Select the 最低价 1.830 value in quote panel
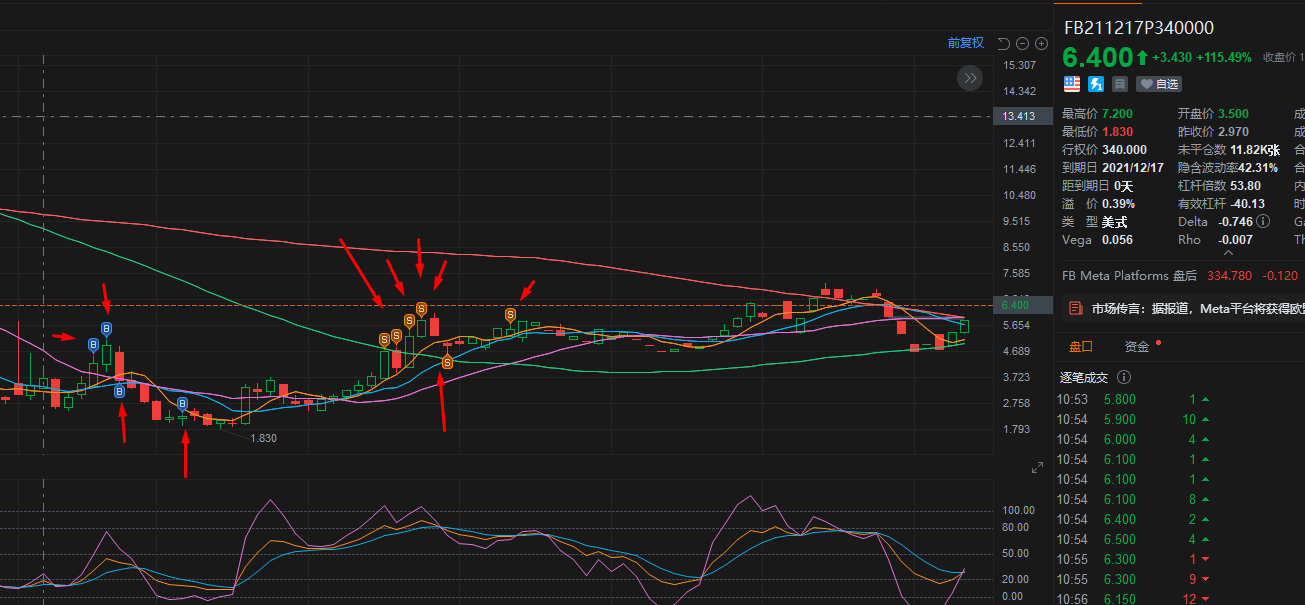This screenshot has height=605, width=1305. tap(1117, 132)
